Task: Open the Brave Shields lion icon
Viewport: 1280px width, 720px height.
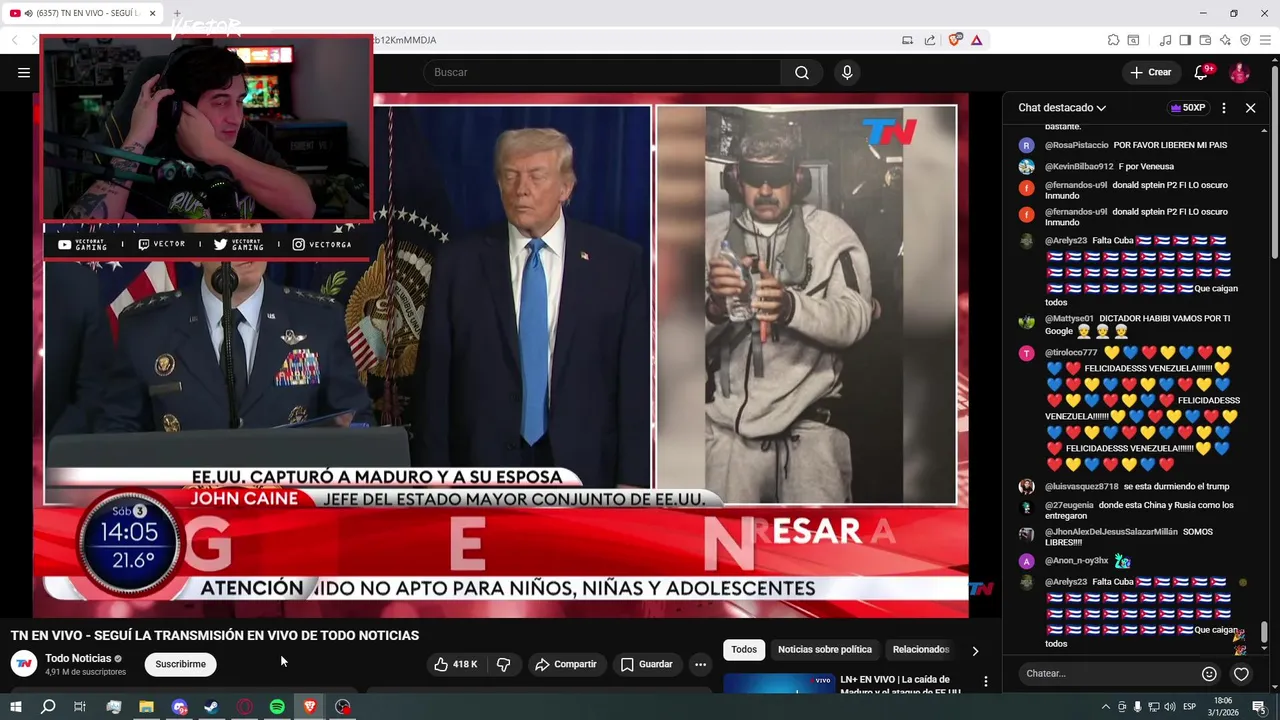Action: [955, 40]
